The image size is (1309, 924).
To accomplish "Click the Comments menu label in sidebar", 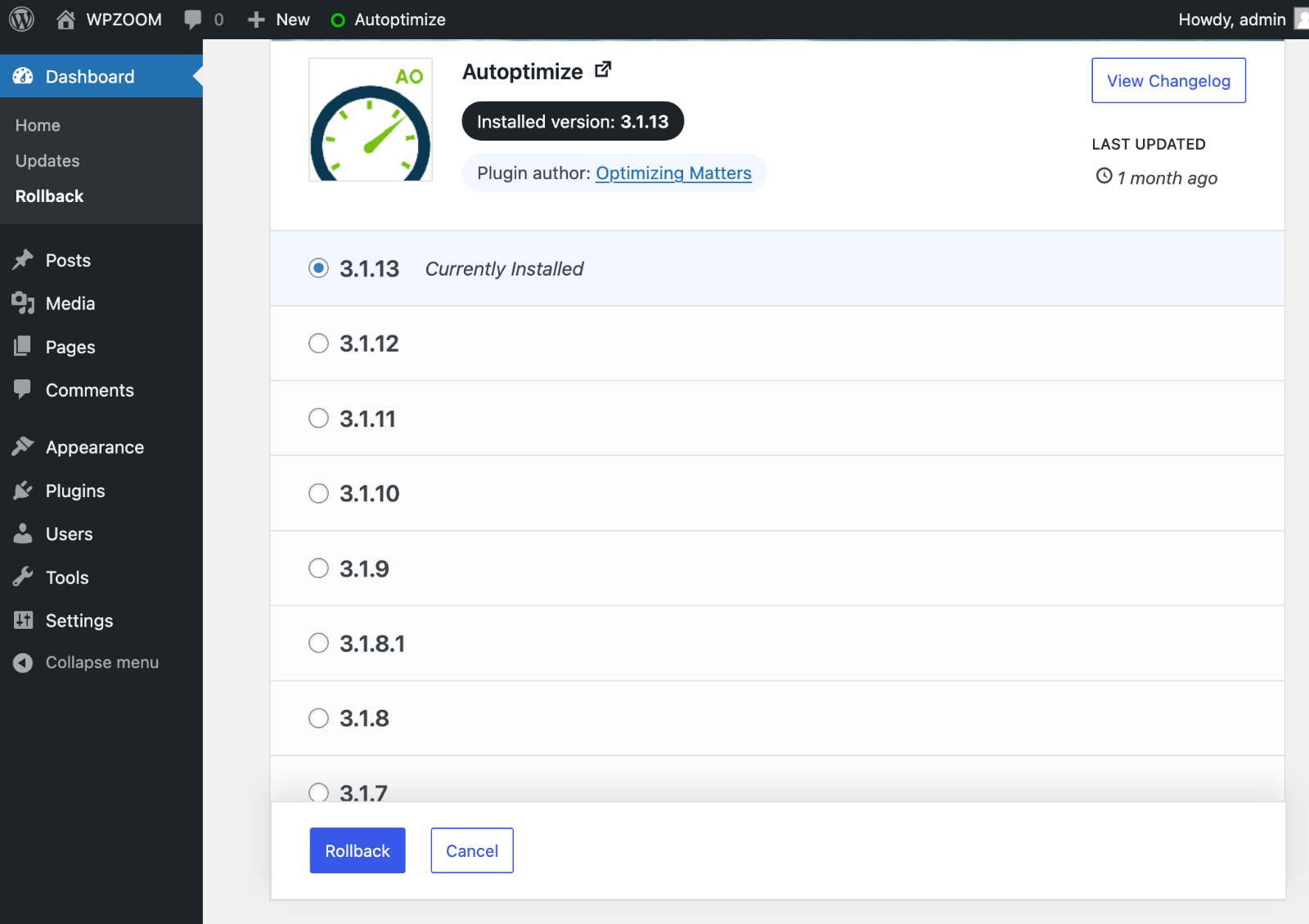I will (90, 390).
